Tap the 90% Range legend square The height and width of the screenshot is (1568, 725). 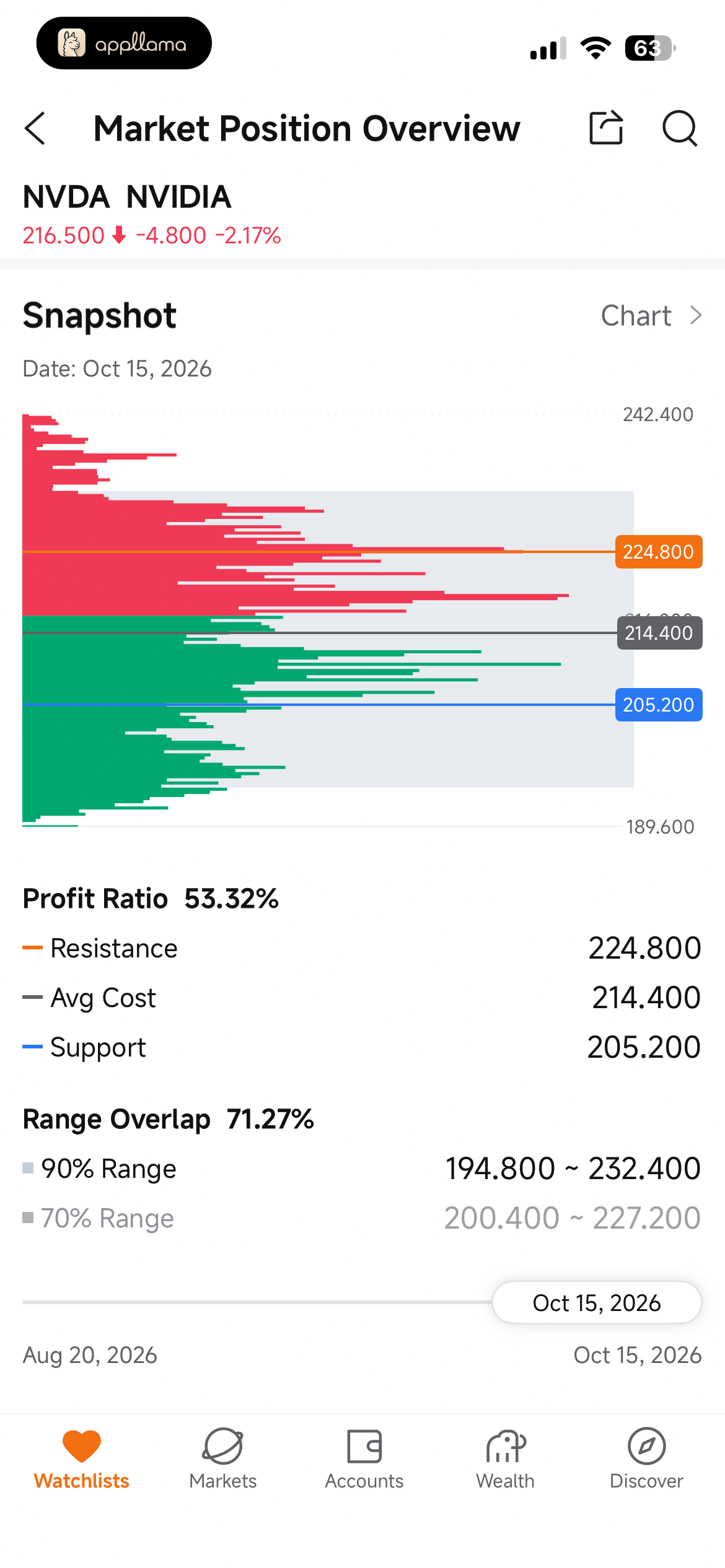click(x=28, y=1168)
